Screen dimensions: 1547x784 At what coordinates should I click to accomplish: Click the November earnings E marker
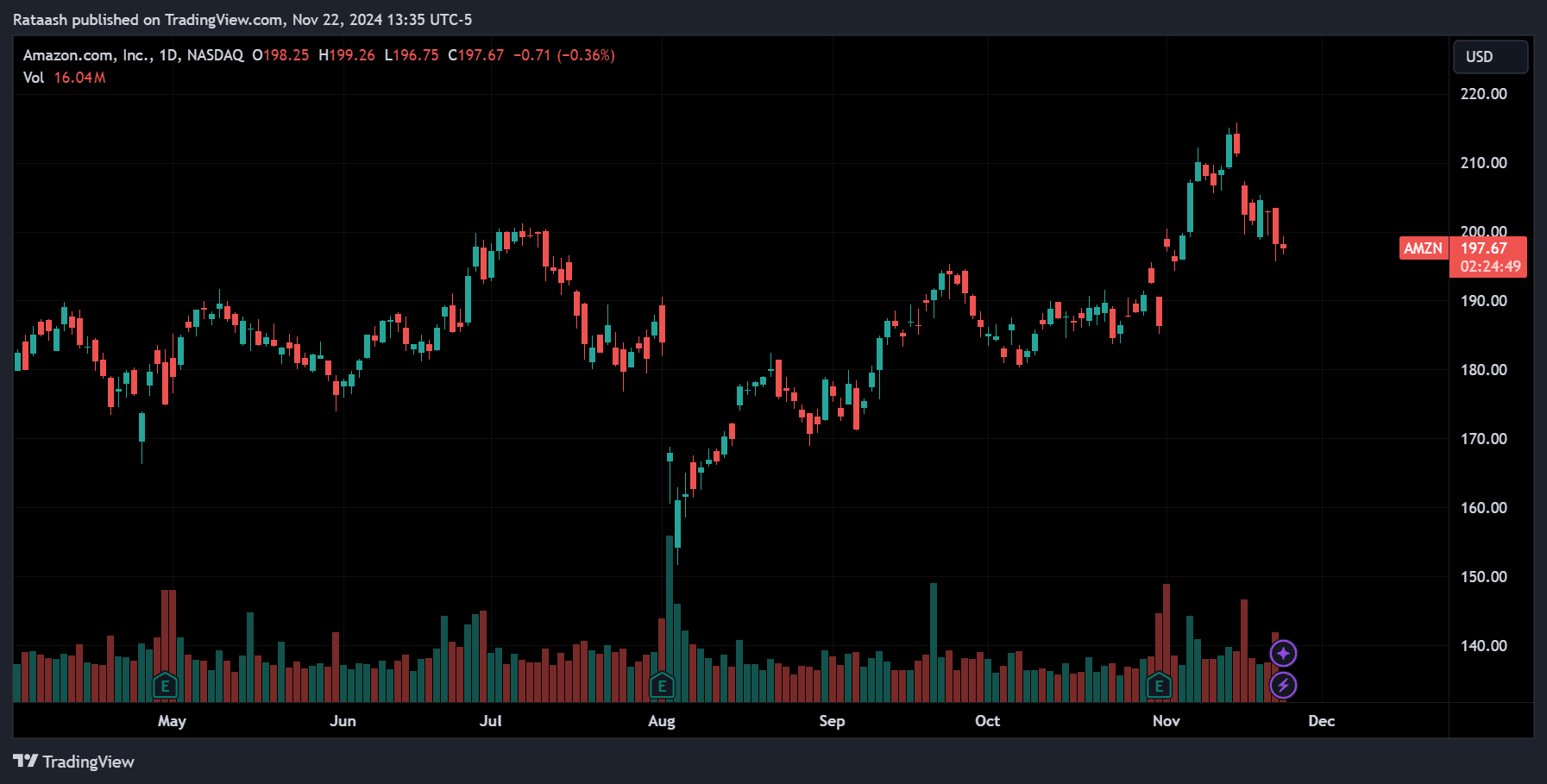pyautogui.click(x=1159, y=687)
